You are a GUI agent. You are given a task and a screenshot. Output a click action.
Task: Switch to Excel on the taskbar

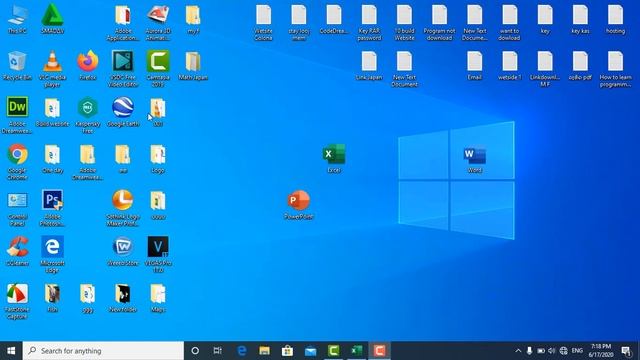(356, 351)
